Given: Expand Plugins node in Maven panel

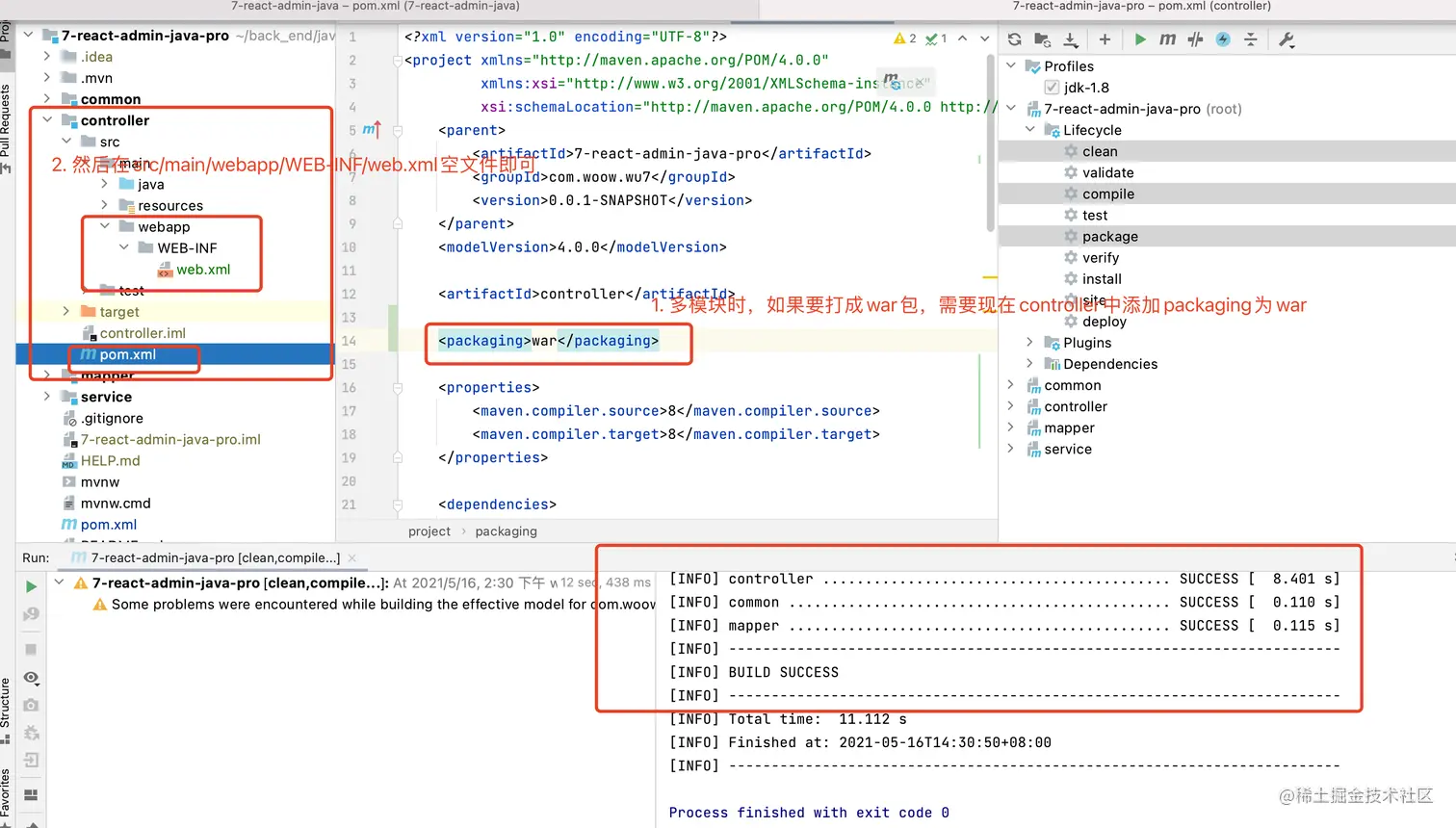Looking at the screenshot, I should [x=1030, y=342].
